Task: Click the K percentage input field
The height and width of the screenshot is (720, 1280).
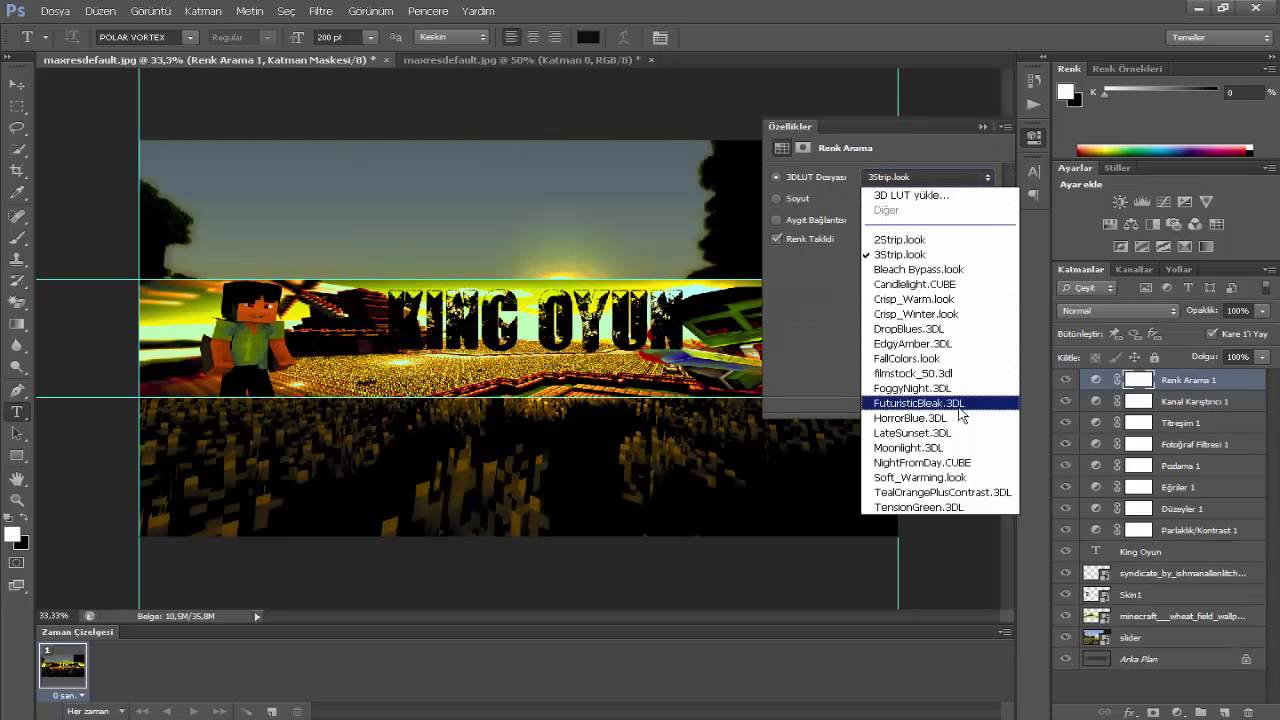Action: [1244, 92]
